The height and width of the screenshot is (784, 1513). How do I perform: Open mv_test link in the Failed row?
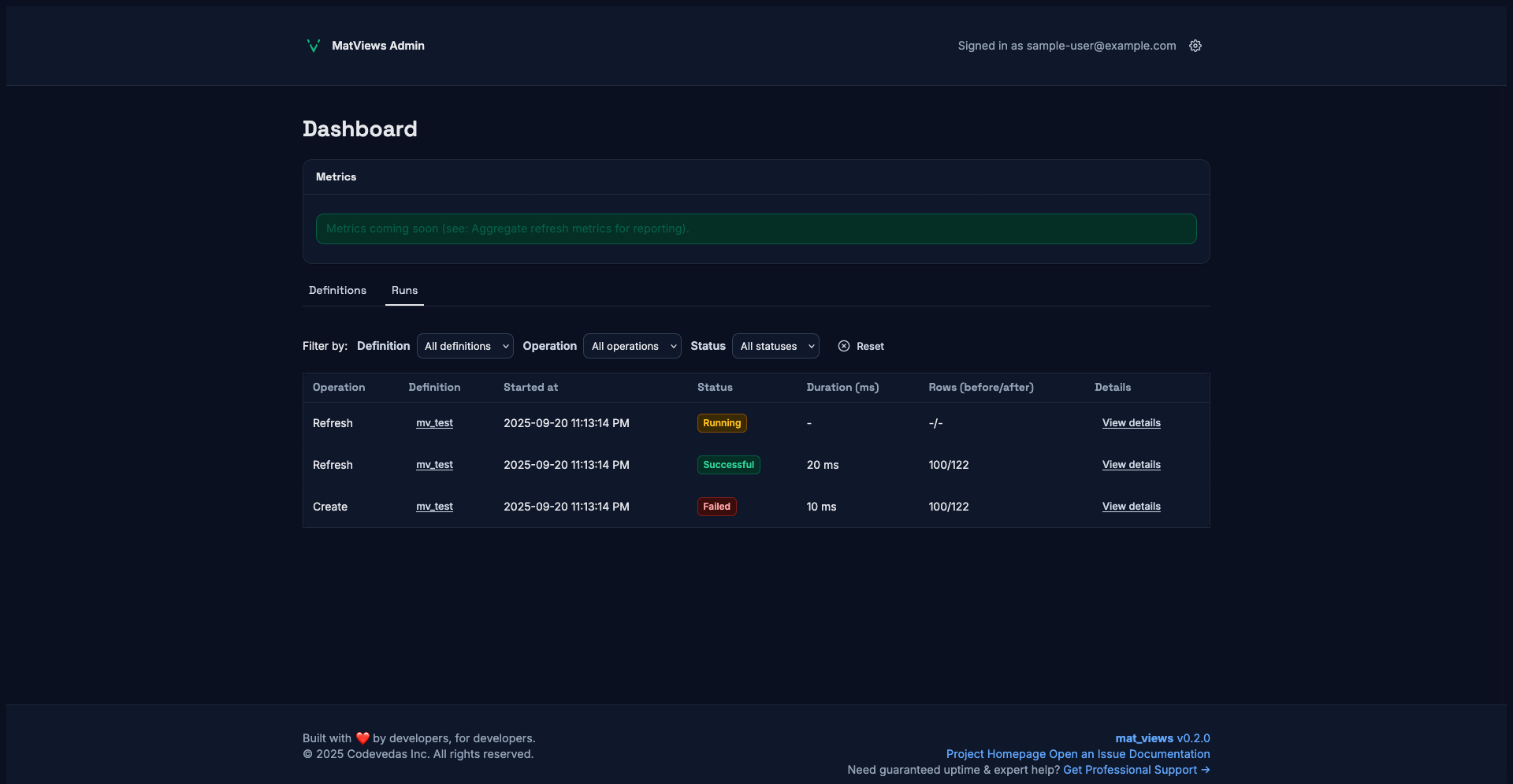[434, 507]
